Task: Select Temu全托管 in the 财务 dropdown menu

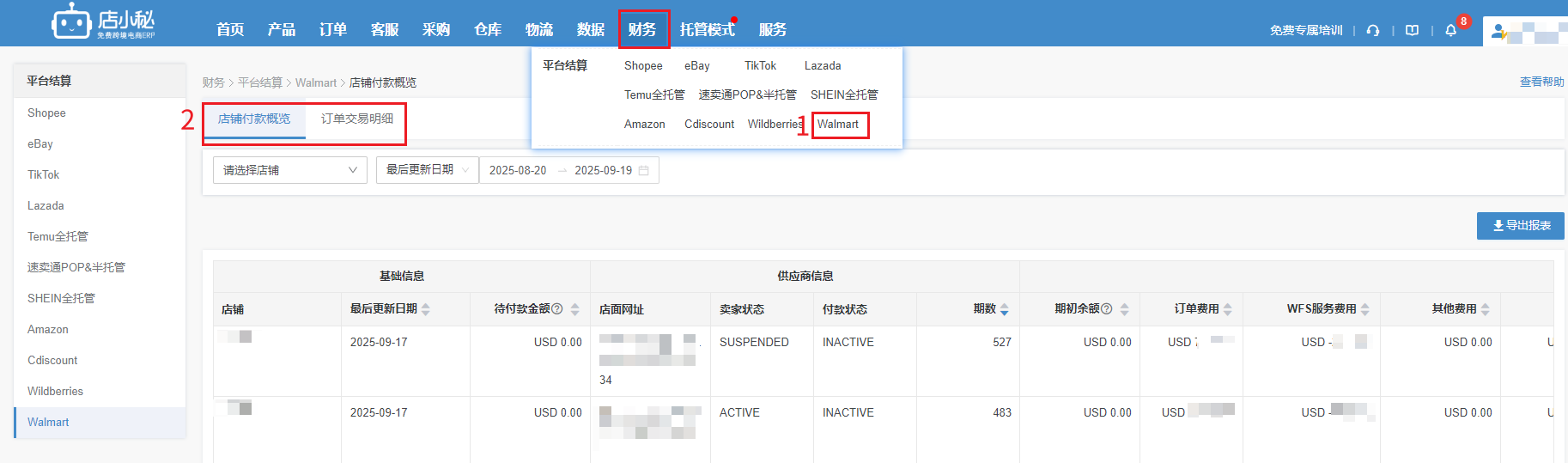Action: [654, 94]
